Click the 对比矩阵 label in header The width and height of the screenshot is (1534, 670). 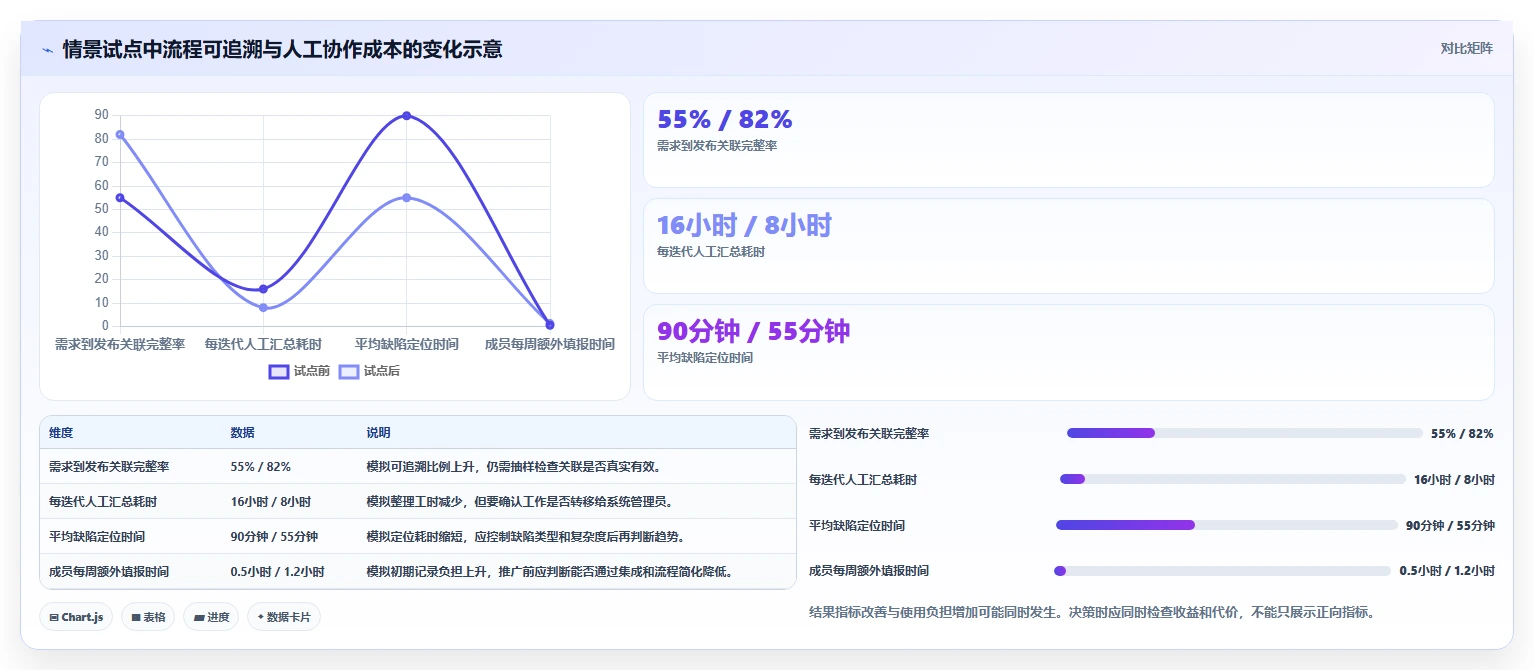coord(1466,49)
